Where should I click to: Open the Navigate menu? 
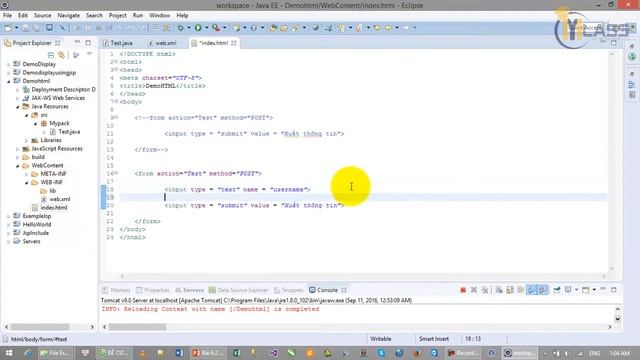69,15
